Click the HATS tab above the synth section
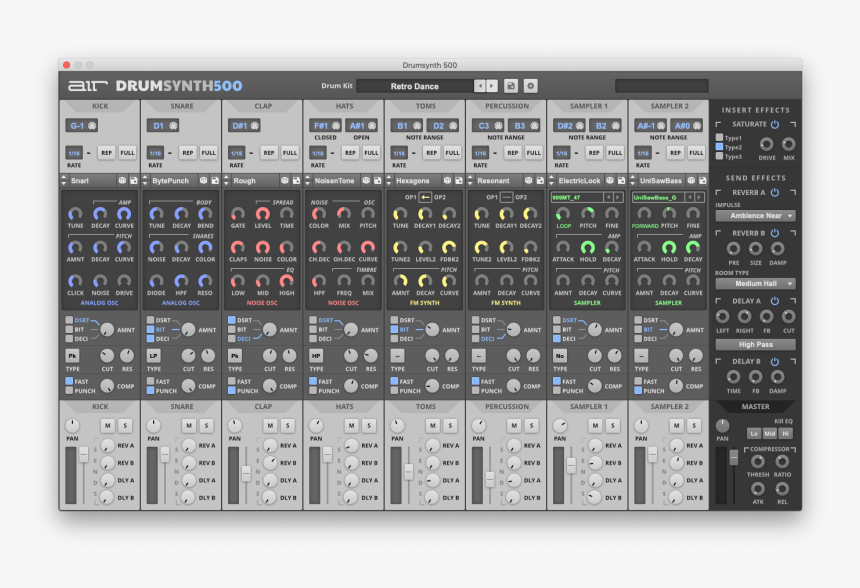 (x=344, y=106)
